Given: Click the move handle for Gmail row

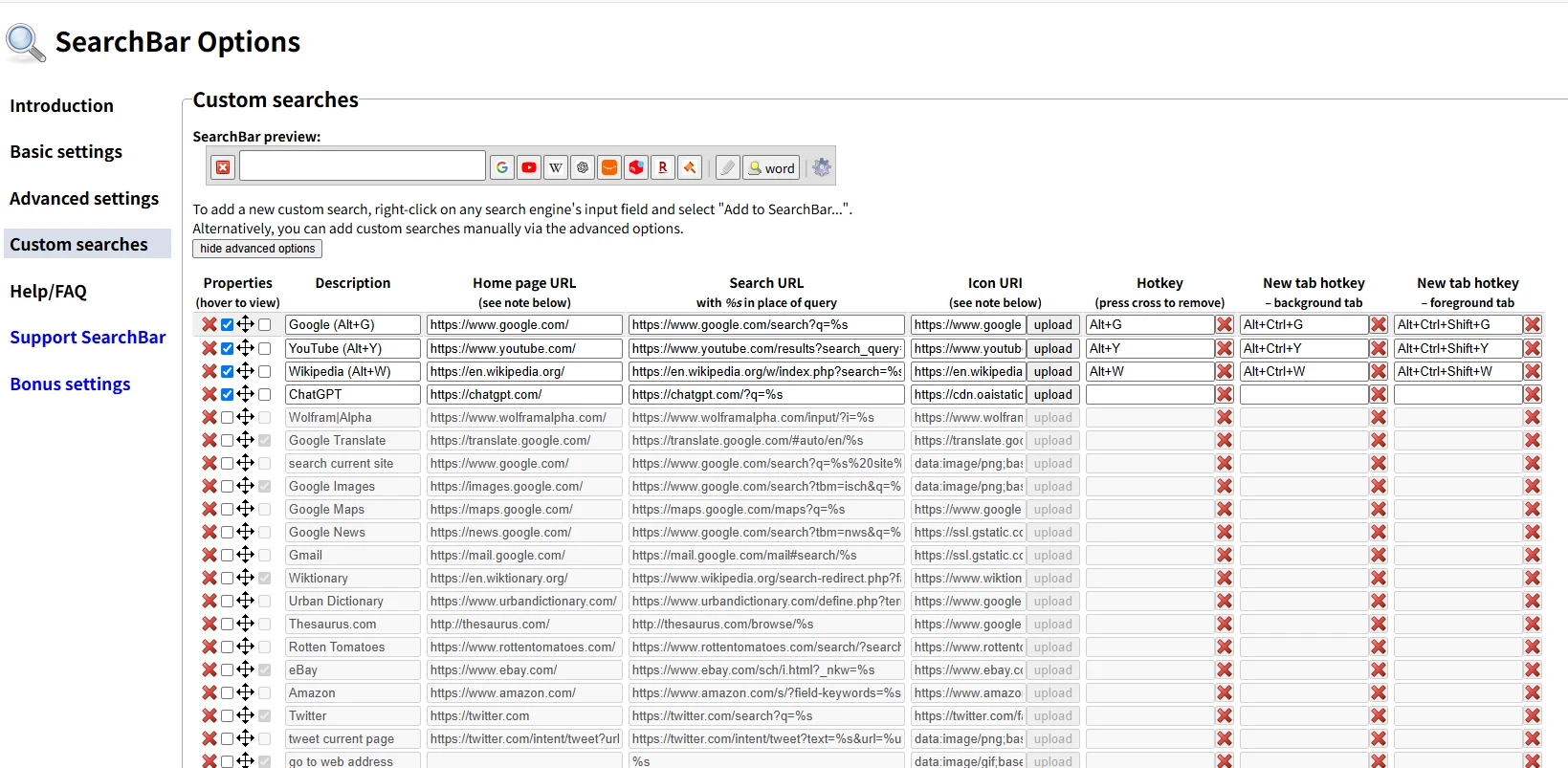Looking at the screenshot, I should click(x=246, y=555).
